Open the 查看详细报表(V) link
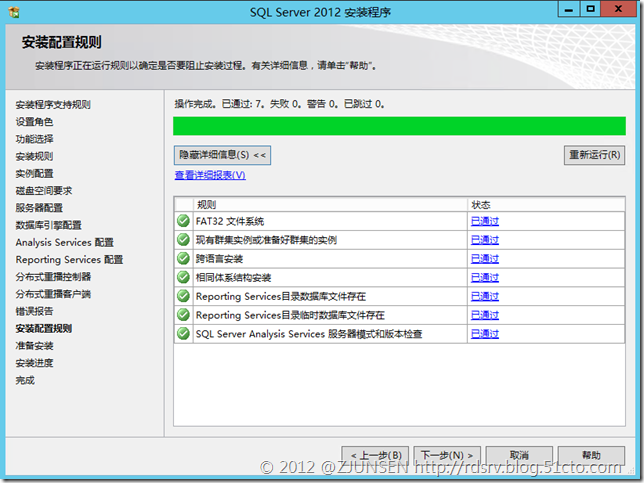 [210, 175]
